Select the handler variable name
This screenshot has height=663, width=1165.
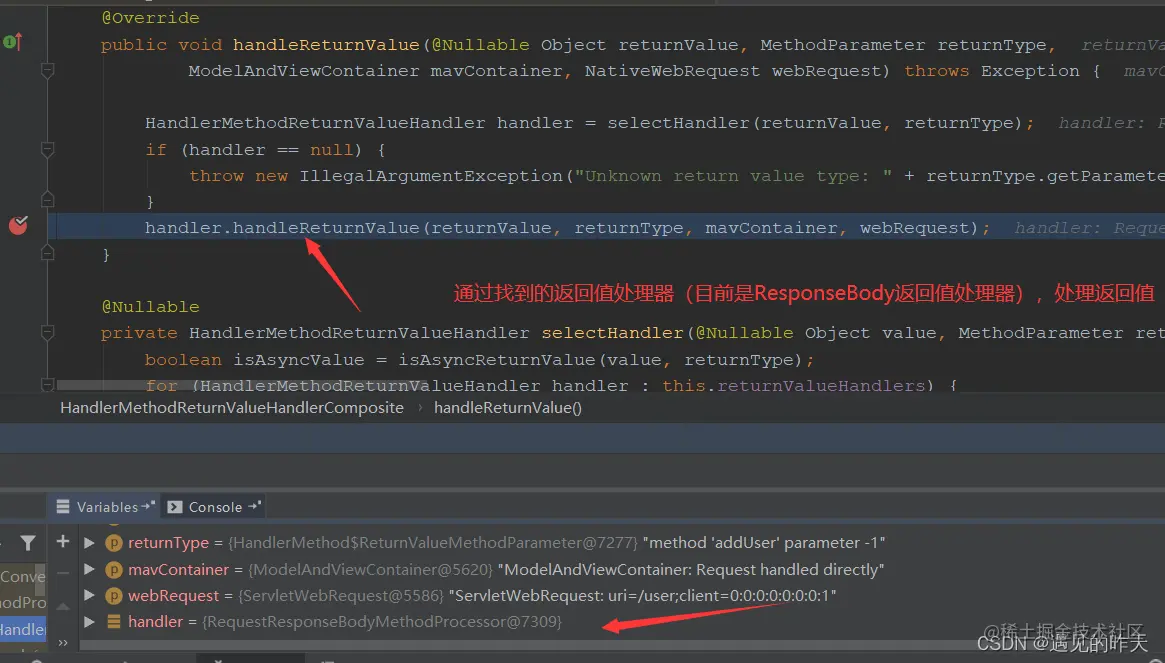[x=155, y=621]
